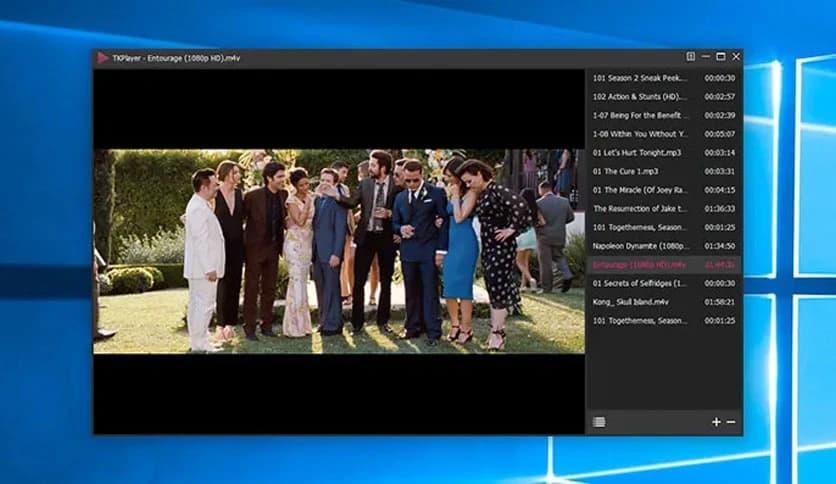This screenshot has width=836, height=484.
Task: Click highlighted Entourage (1080p HD).m4v entry
Action: click(640, 265)
